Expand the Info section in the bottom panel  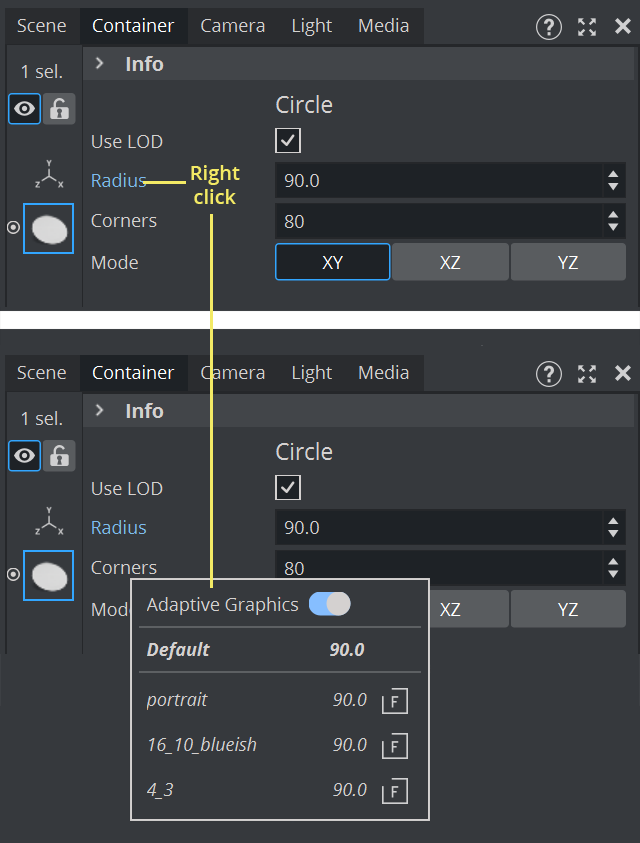pyautogui.click(x=100, y=411)
